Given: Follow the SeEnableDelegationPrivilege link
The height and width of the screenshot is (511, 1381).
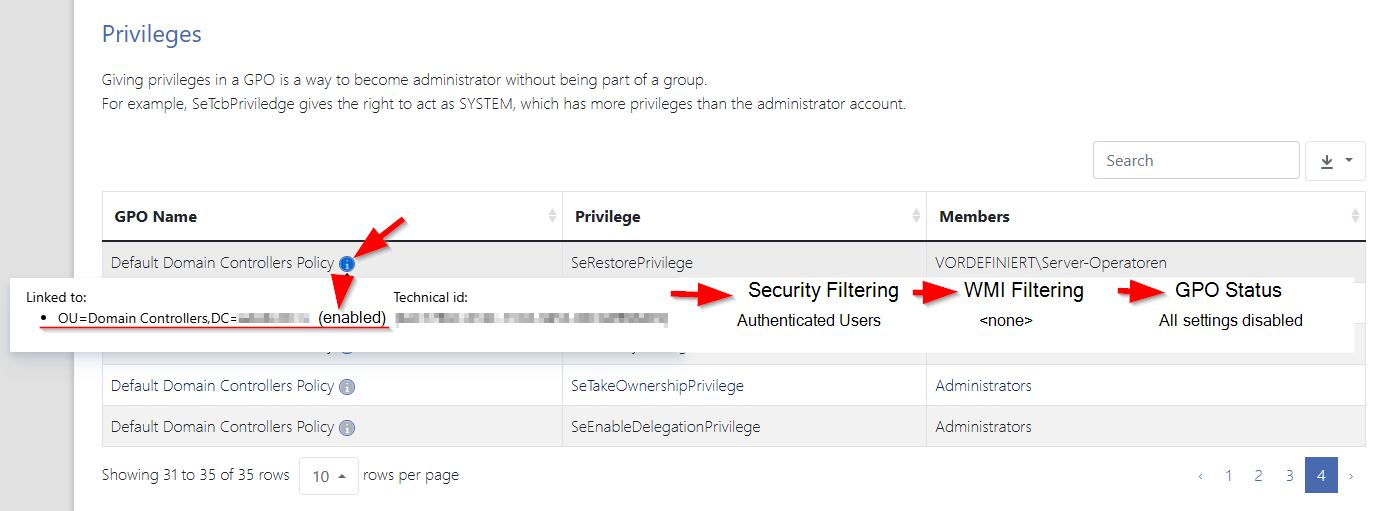Looking at the screenshot, I should [665, 427].
